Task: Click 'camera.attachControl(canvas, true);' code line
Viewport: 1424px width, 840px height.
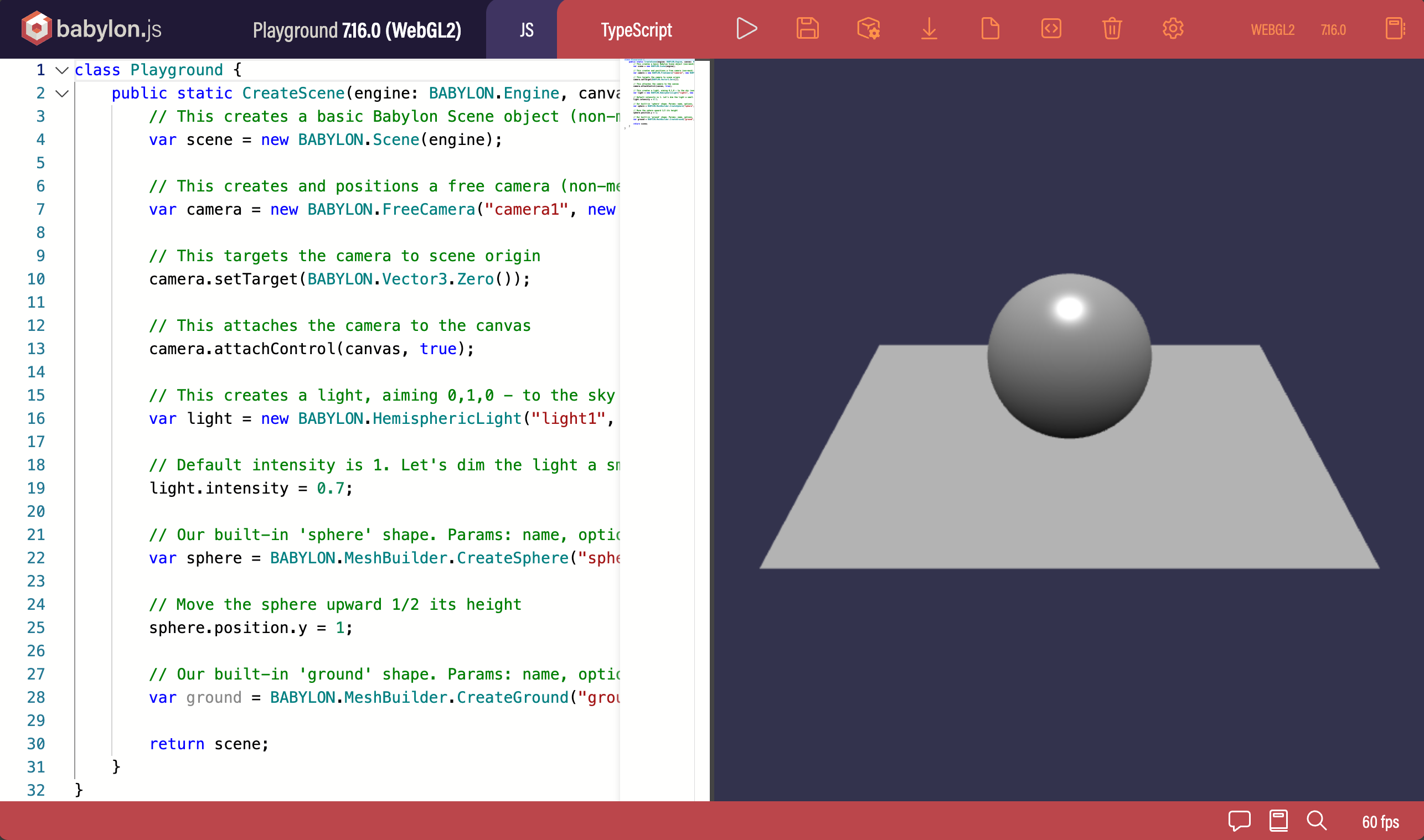Action: point(311,349)
